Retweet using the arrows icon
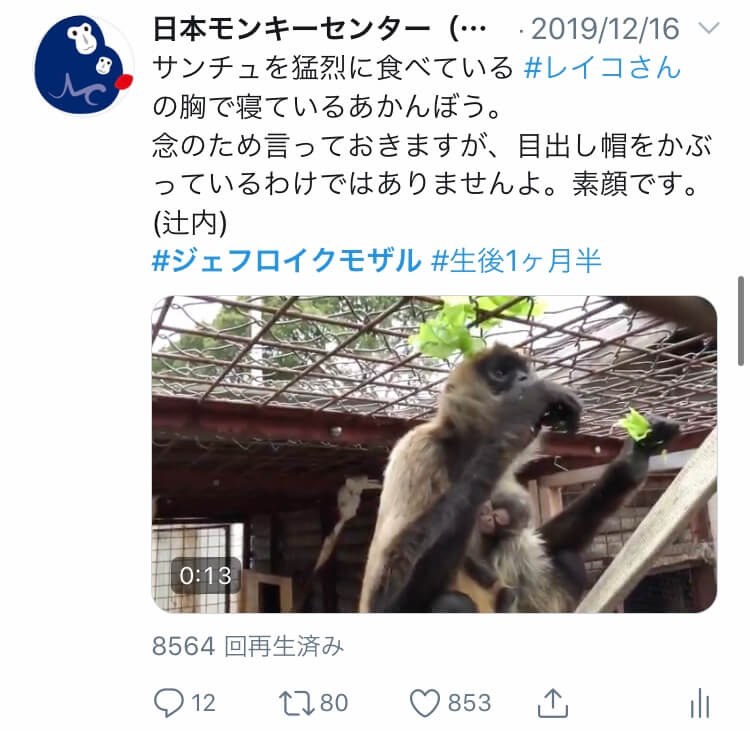750x731 pixels. tap(296, 703)
